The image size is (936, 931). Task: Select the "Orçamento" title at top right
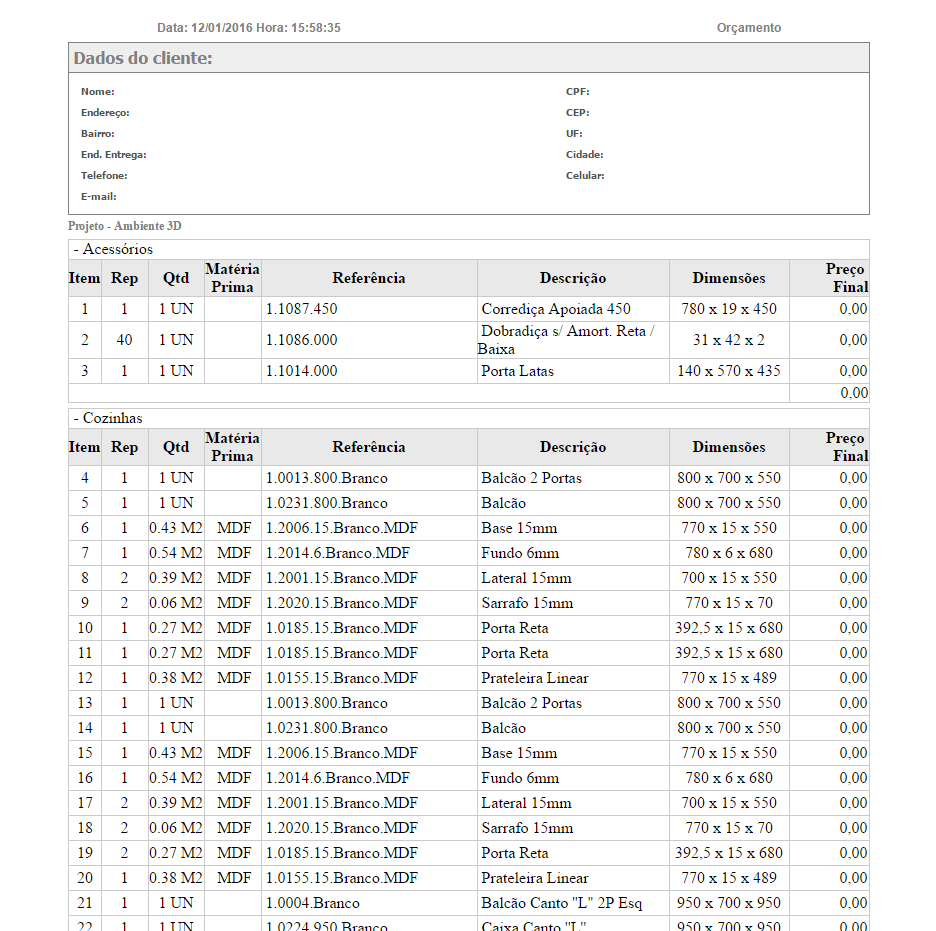[x=749, y=28]
